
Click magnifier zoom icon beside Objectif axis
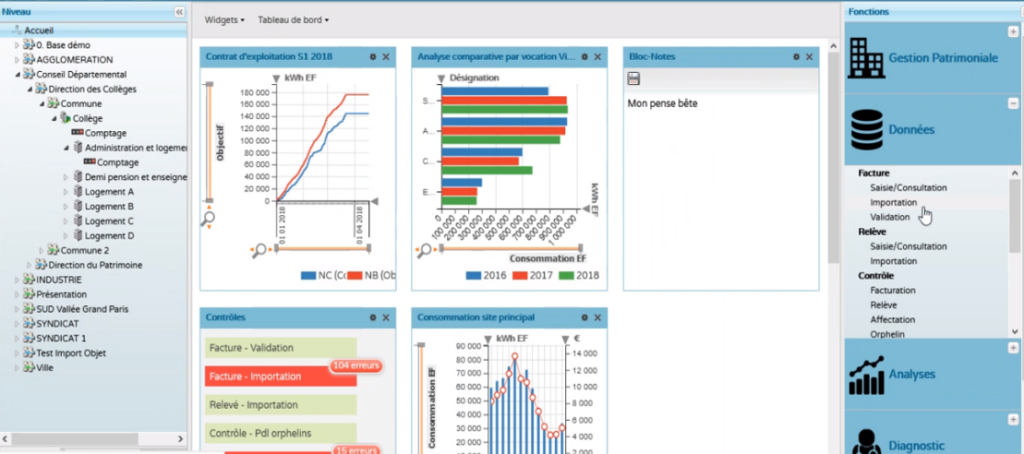pos(208,218)
